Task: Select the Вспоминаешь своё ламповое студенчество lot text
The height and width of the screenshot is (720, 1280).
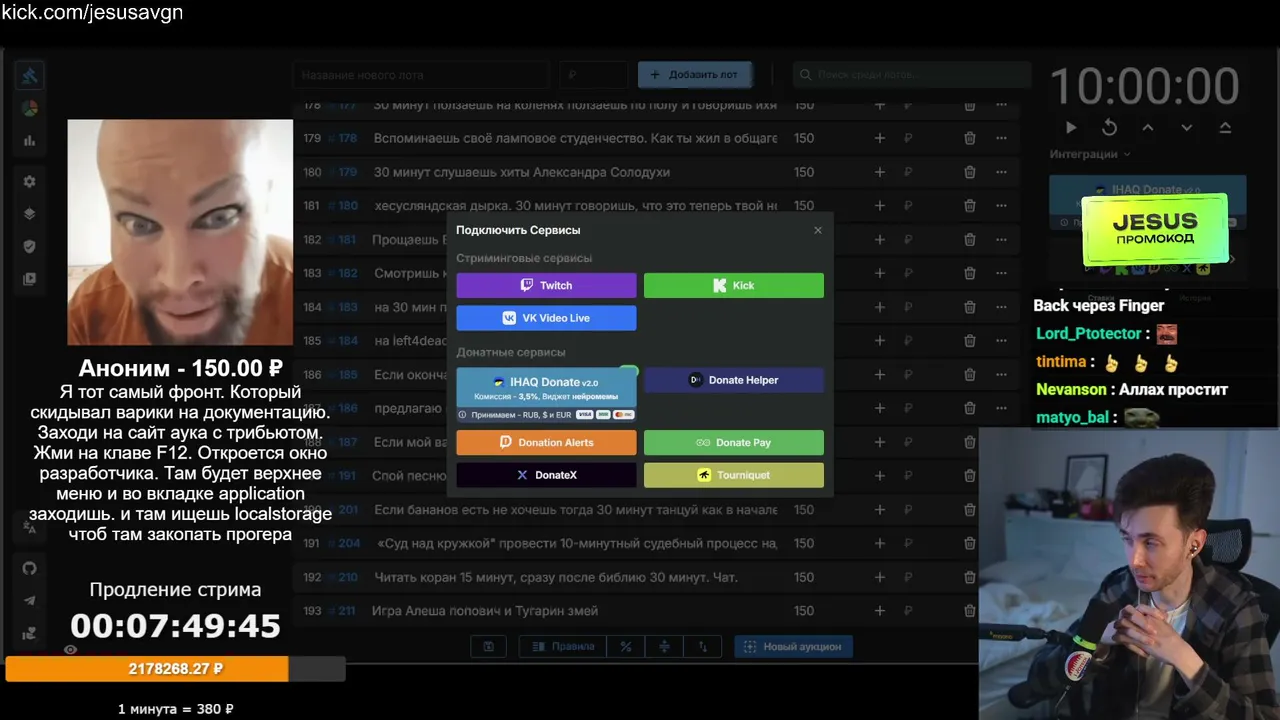Action: [x=575, y=138]
